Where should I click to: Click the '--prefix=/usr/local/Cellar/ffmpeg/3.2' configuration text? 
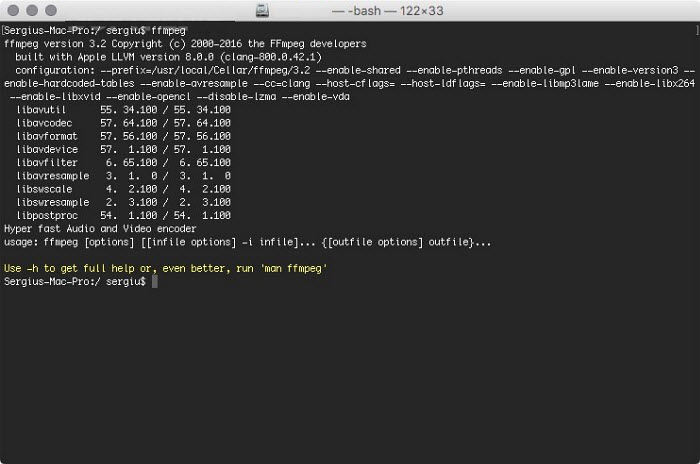[205, 70]
